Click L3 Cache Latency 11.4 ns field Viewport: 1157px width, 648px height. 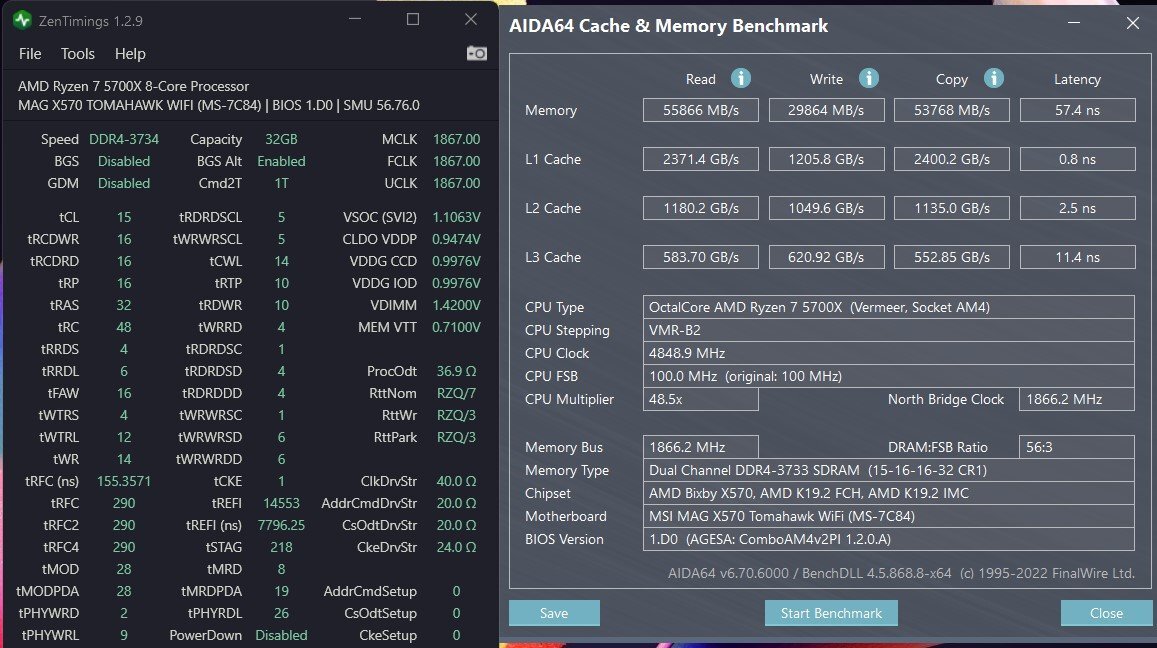point(1077,257)
